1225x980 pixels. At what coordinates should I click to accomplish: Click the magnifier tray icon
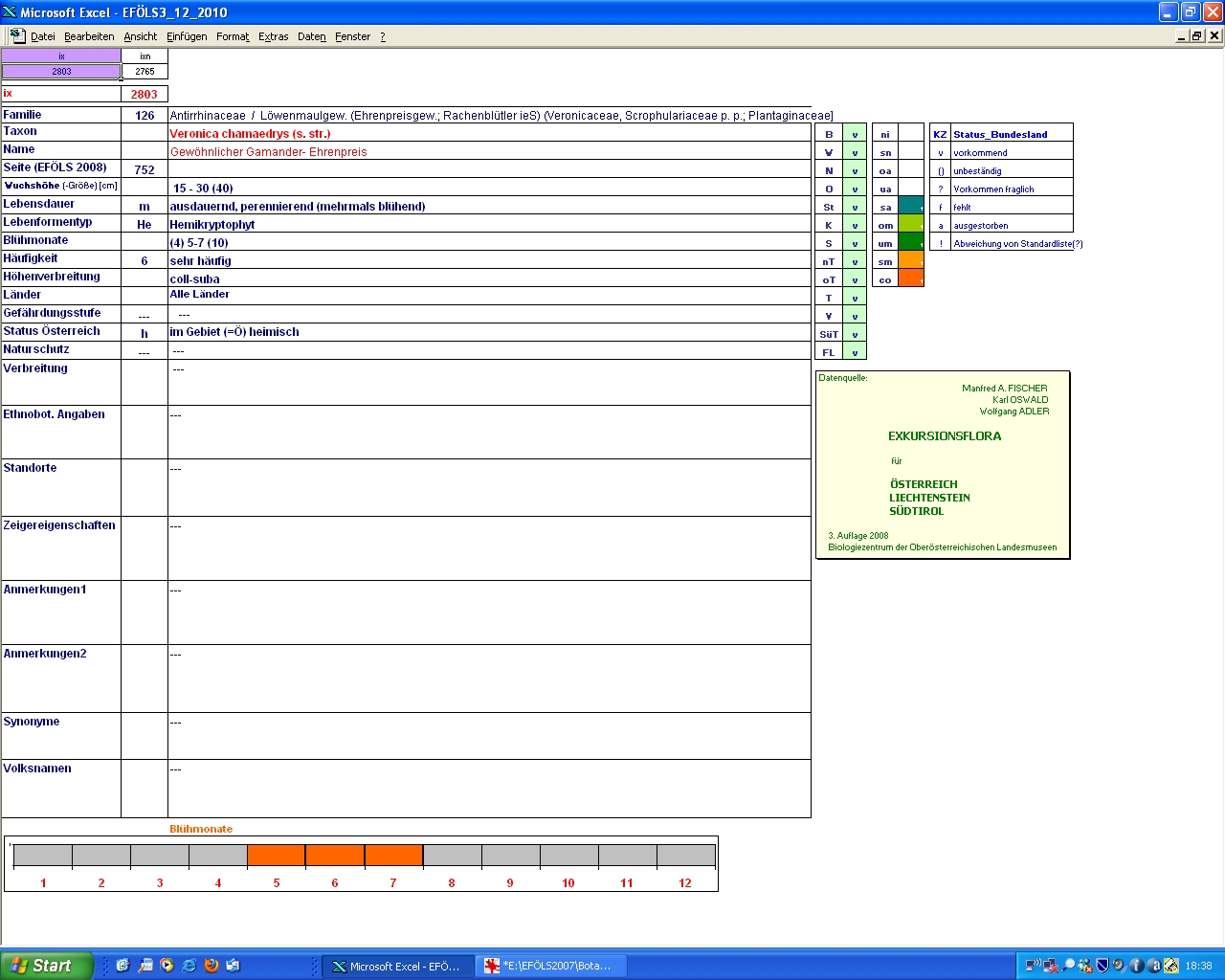point(1068,966)
